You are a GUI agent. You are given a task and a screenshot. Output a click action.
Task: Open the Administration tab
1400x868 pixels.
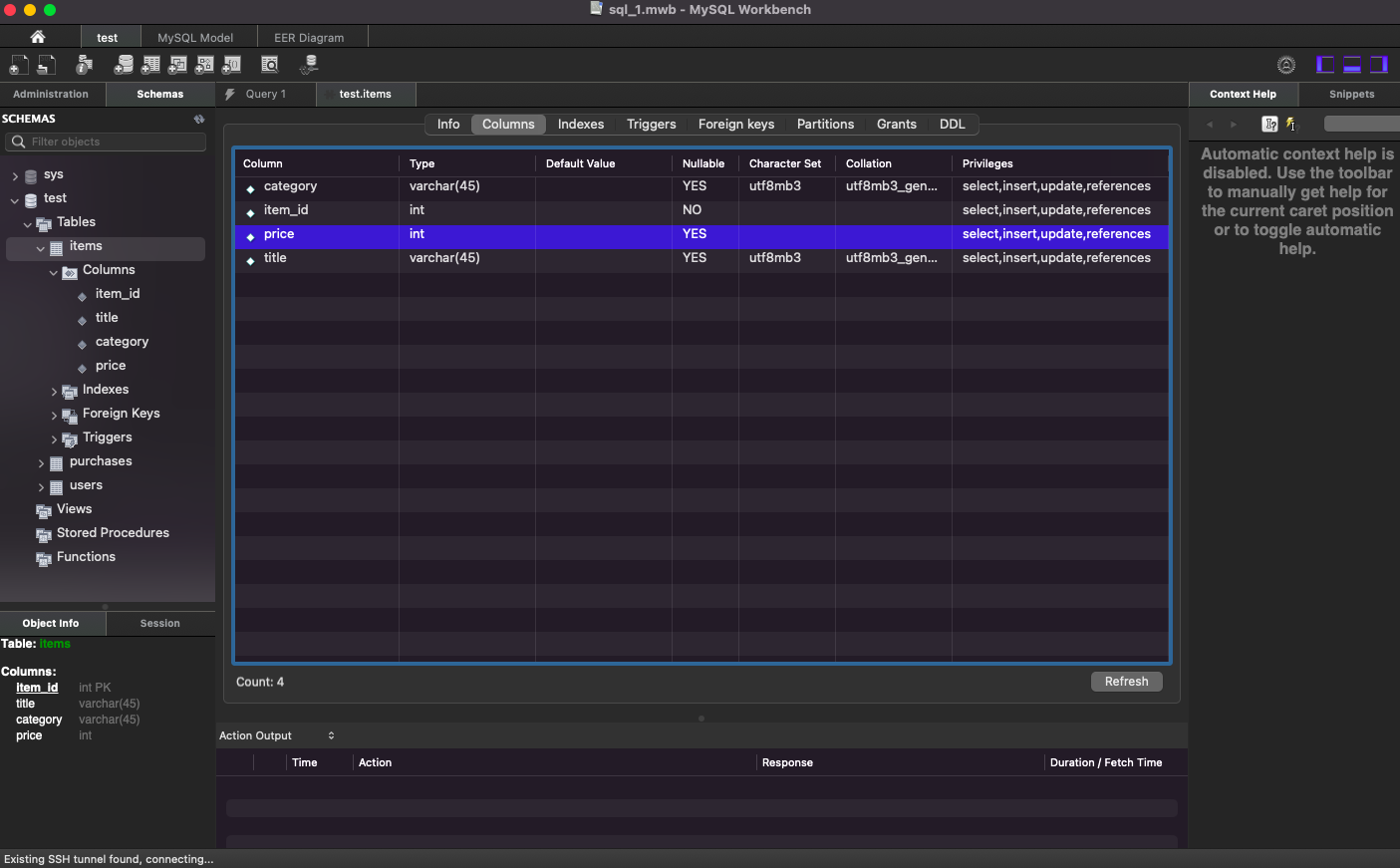click(51, 95)
